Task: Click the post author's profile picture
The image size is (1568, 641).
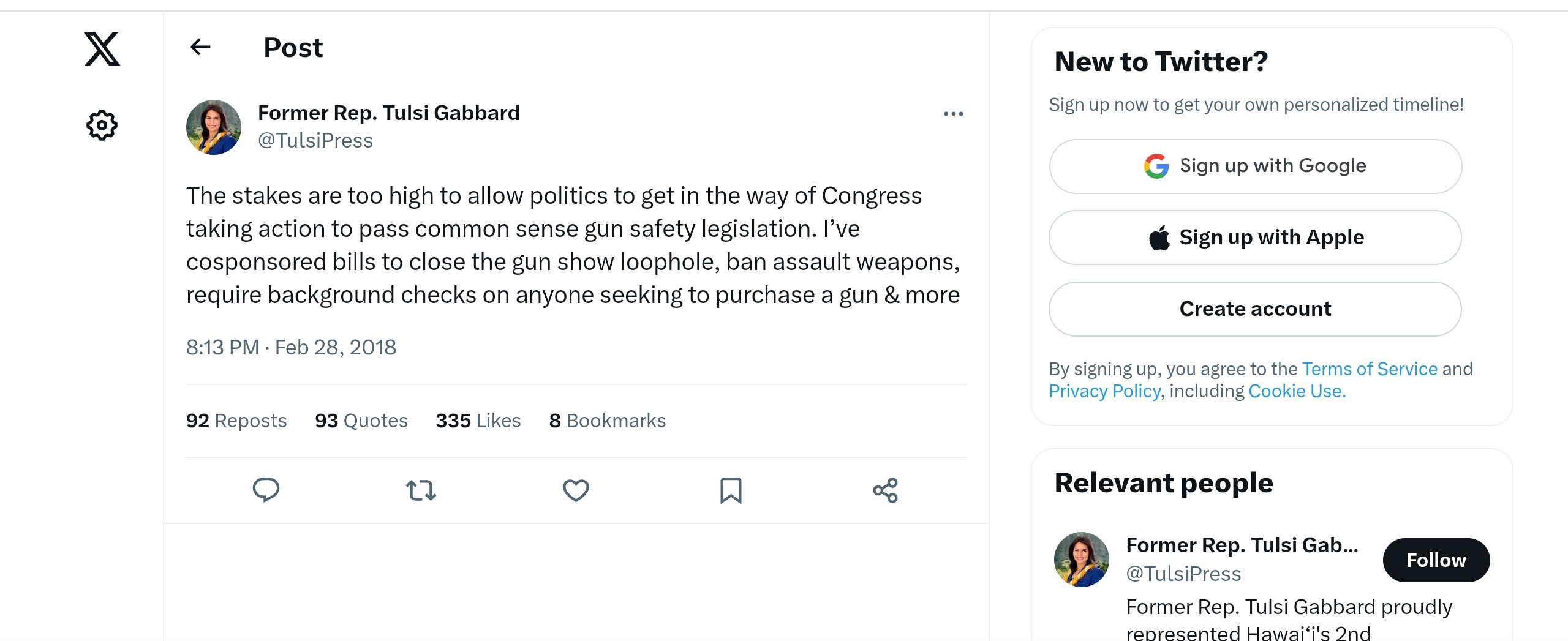Action: tap(214, 127)
